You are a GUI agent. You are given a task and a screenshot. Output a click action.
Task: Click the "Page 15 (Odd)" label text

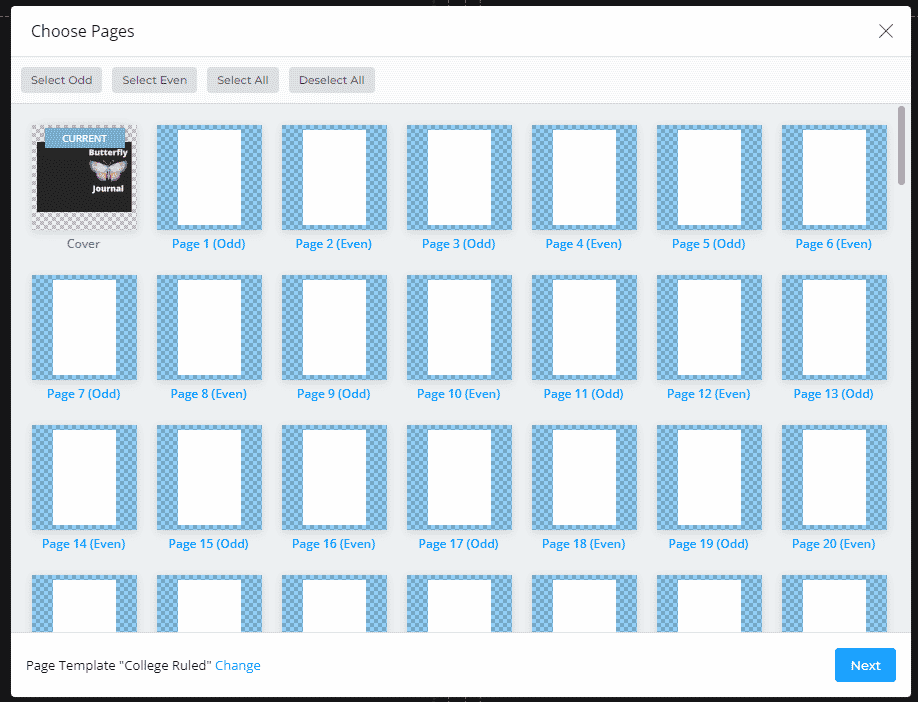(208, 544)
